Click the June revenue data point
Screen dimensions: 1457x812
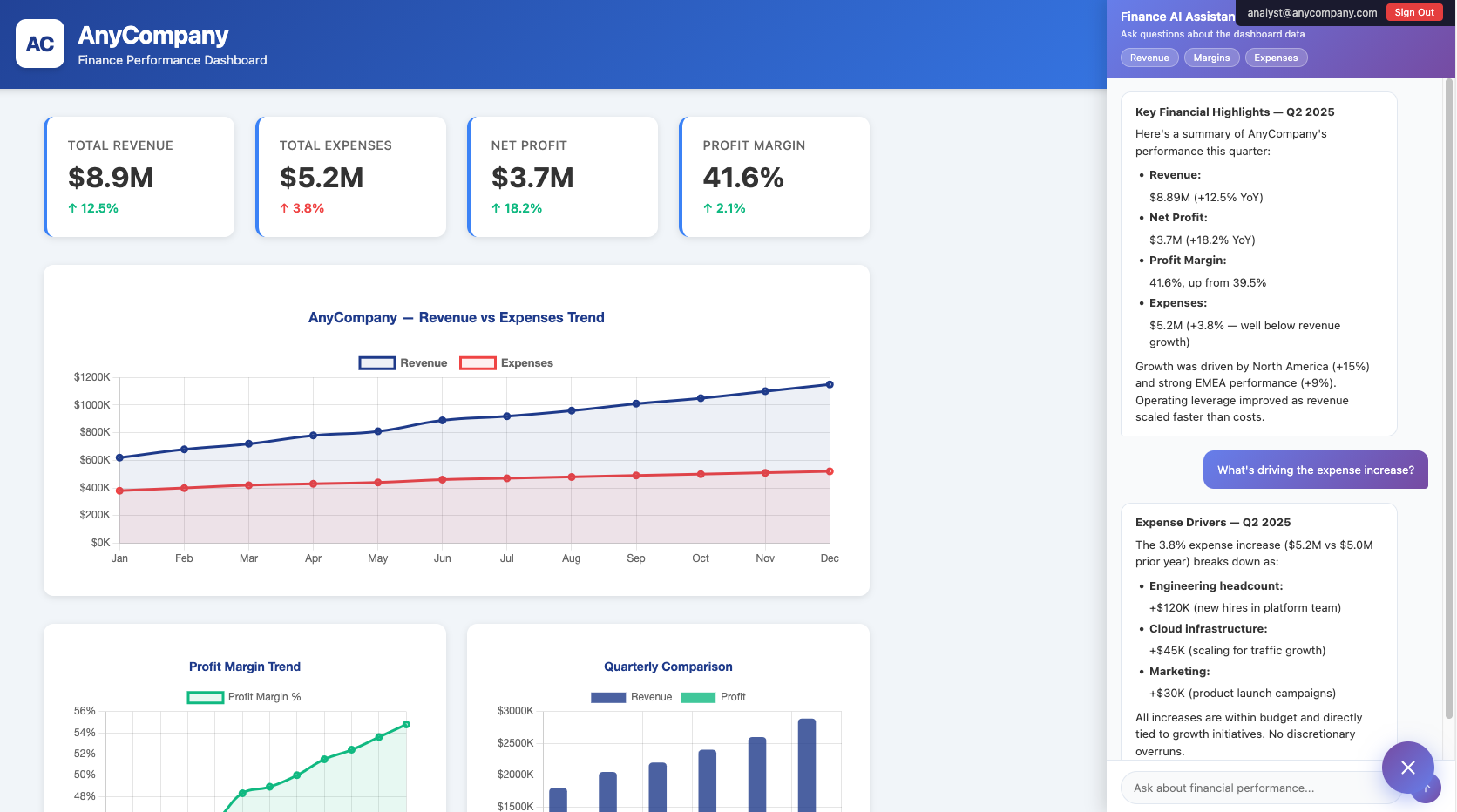443,420
